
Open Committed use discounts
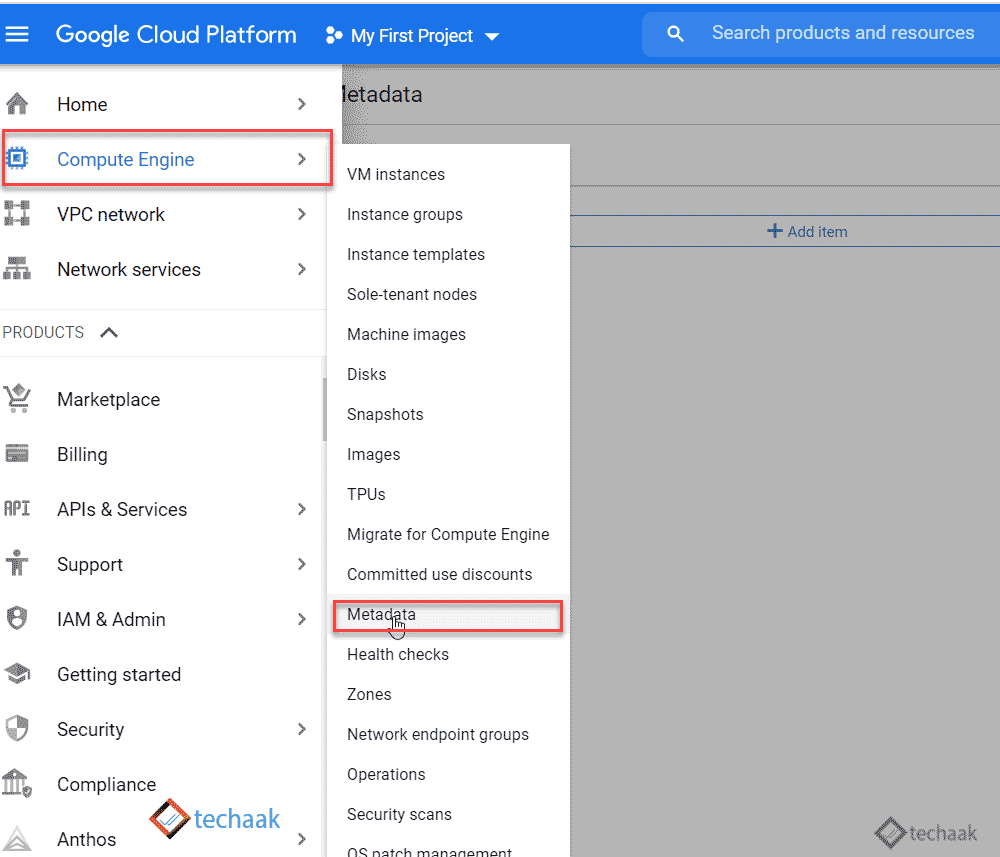click(x=439, y=575)
